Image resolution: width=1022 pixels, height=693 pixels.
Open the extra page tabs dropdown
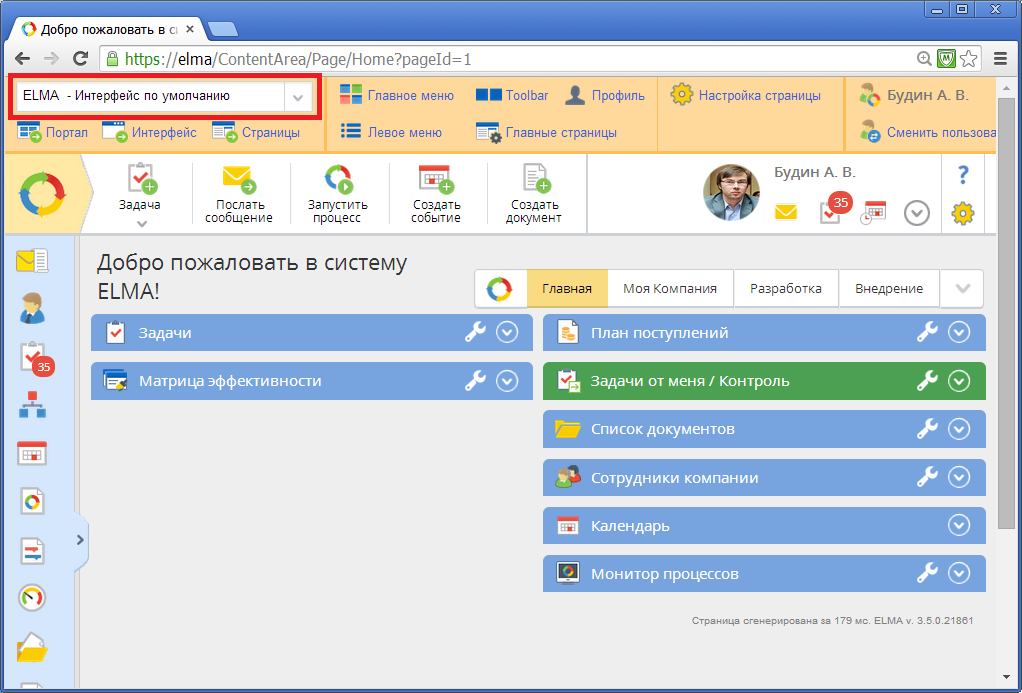(x=962, y=288)
